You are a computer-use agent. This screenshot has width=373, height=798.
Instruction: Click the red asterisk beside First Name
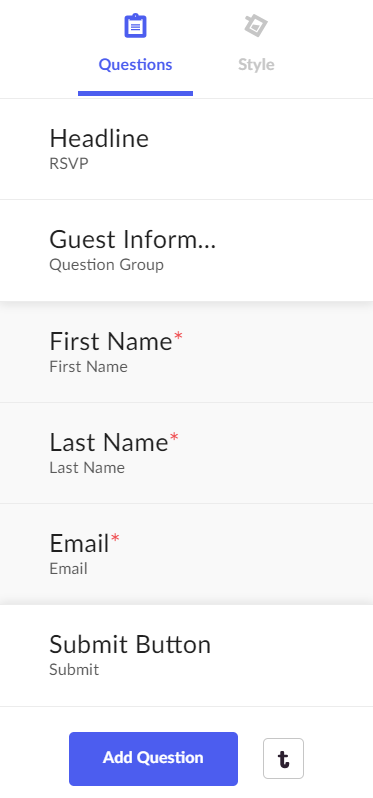click(178, 336)
